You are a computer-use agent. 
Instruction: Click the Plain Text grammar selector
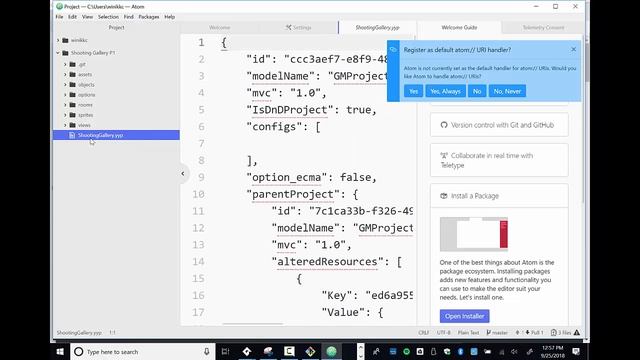468,333
